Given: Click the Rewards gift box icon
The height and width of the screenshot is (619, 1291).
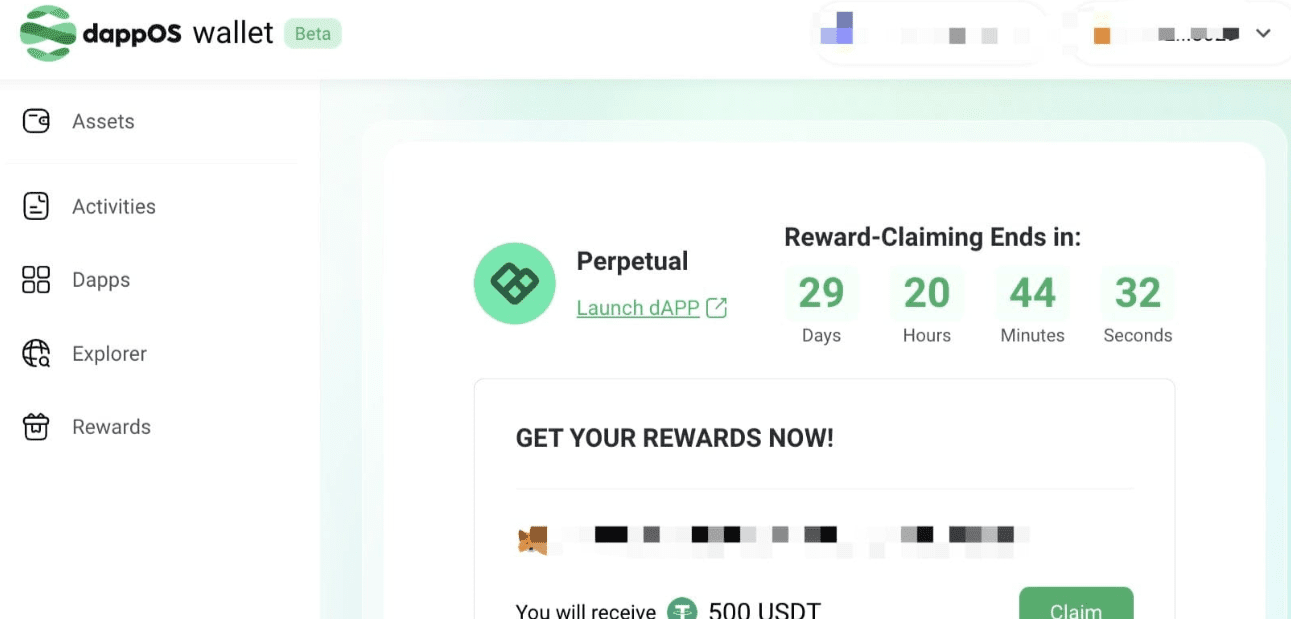Looking at the screenshot, I should pos(36,427).
